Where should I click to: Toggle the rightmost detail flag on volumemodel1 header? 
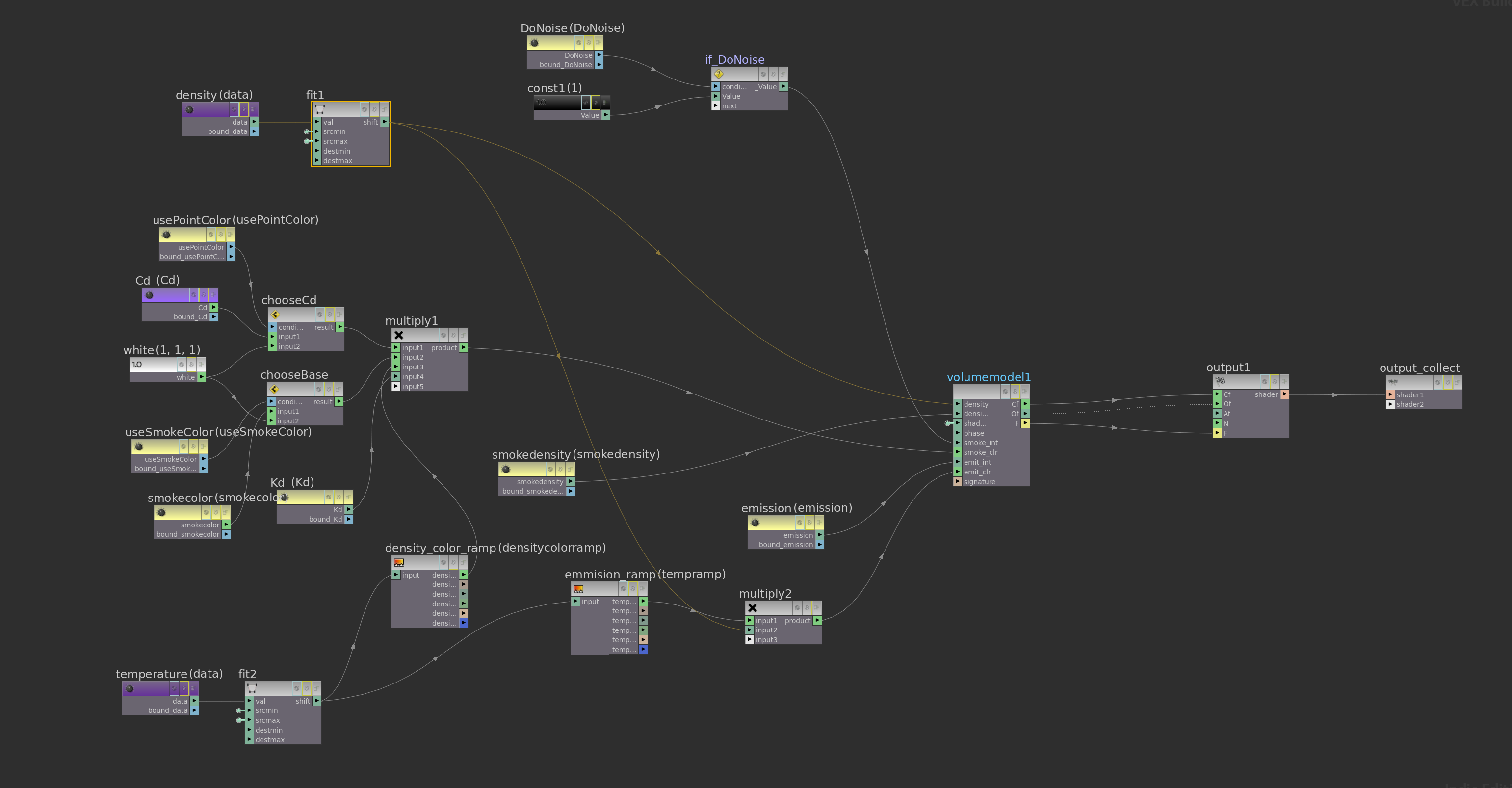1025,391
